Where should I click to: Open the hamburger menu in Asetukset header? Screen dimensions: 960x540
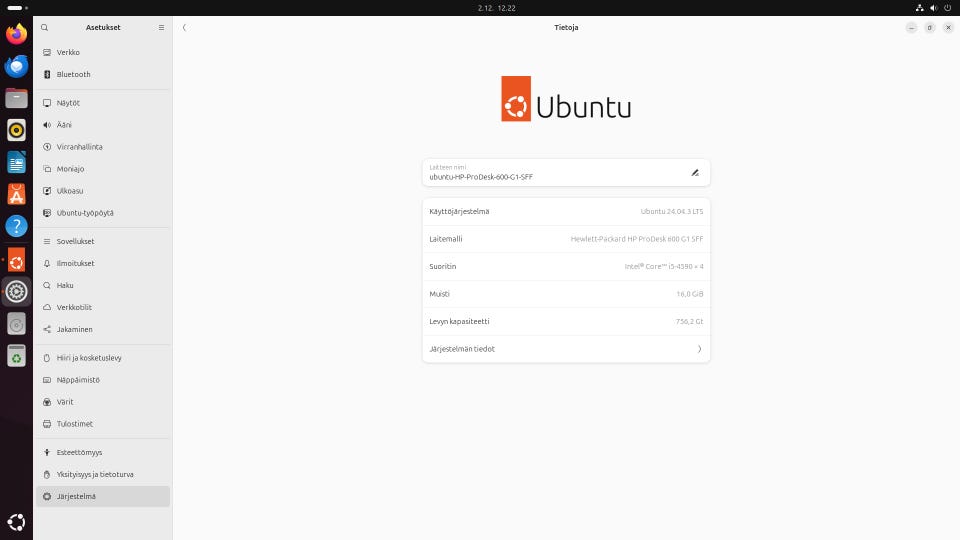(x=161, y=28)
